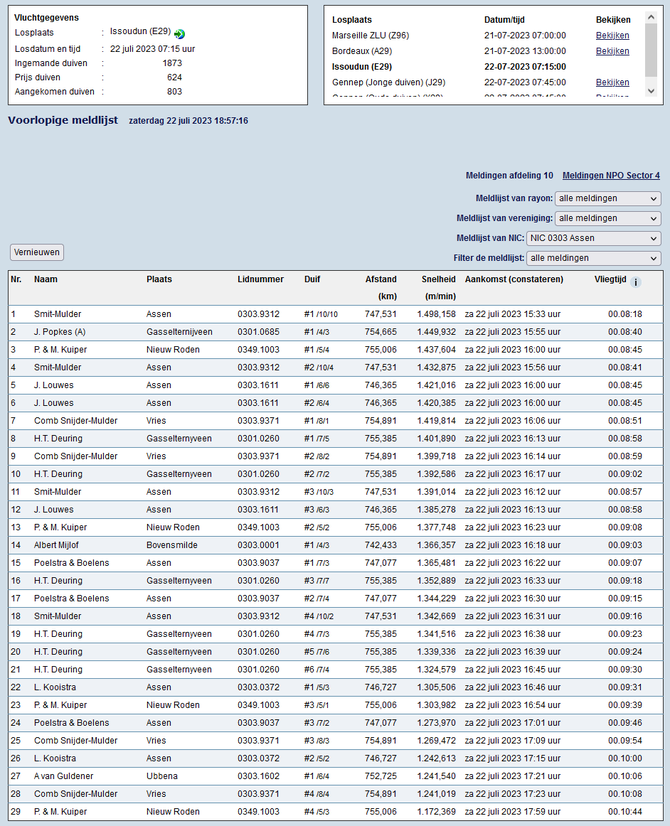Image resolution: width=670 pixels, height=826 pixels.
Task: Click distance 742,433 in row 14
Action: tap(381, 545)
